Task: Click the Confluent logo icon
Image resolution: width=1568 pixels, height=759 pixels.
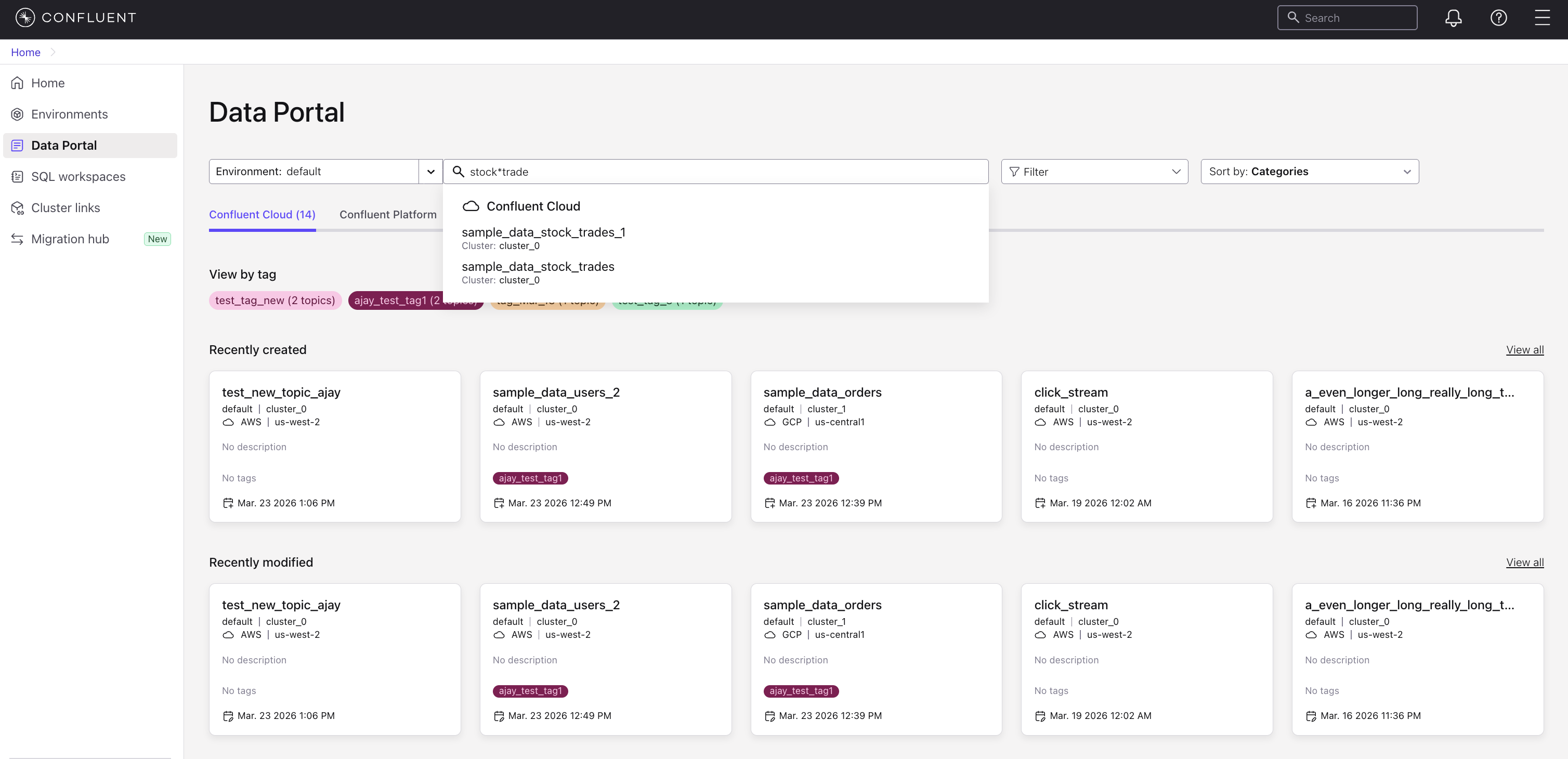Action: [x=25, y=18]
